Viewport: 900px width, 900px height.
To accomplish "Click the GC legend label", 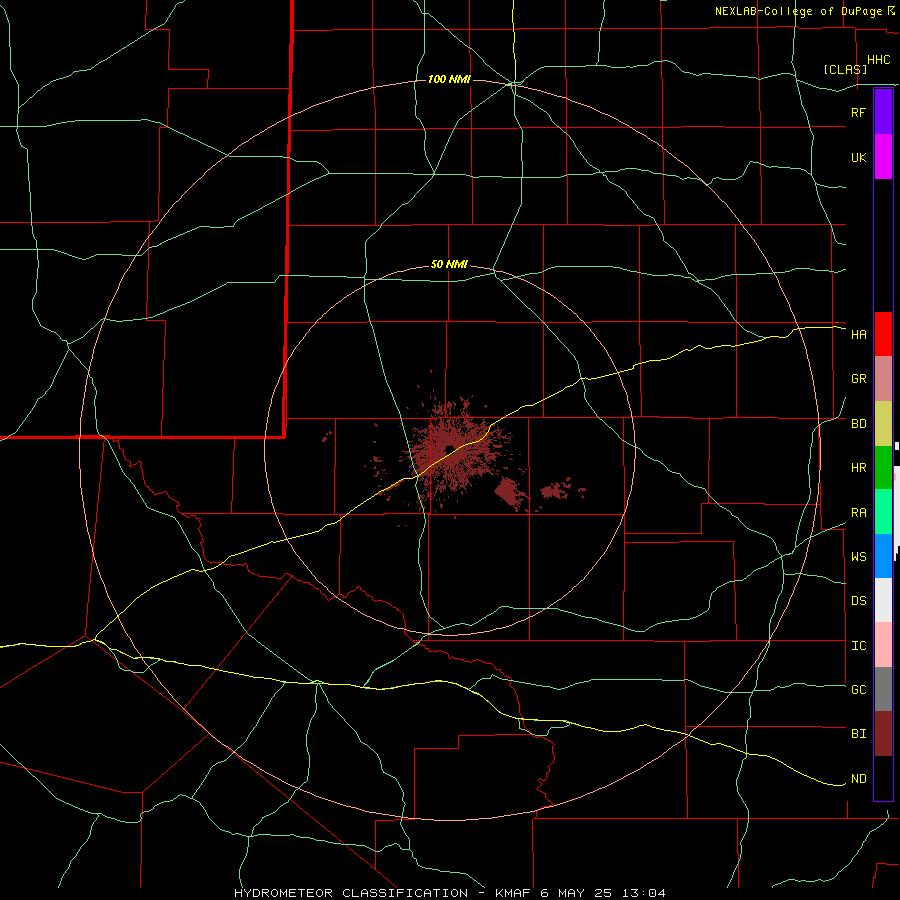I will (x=858, y=690).
